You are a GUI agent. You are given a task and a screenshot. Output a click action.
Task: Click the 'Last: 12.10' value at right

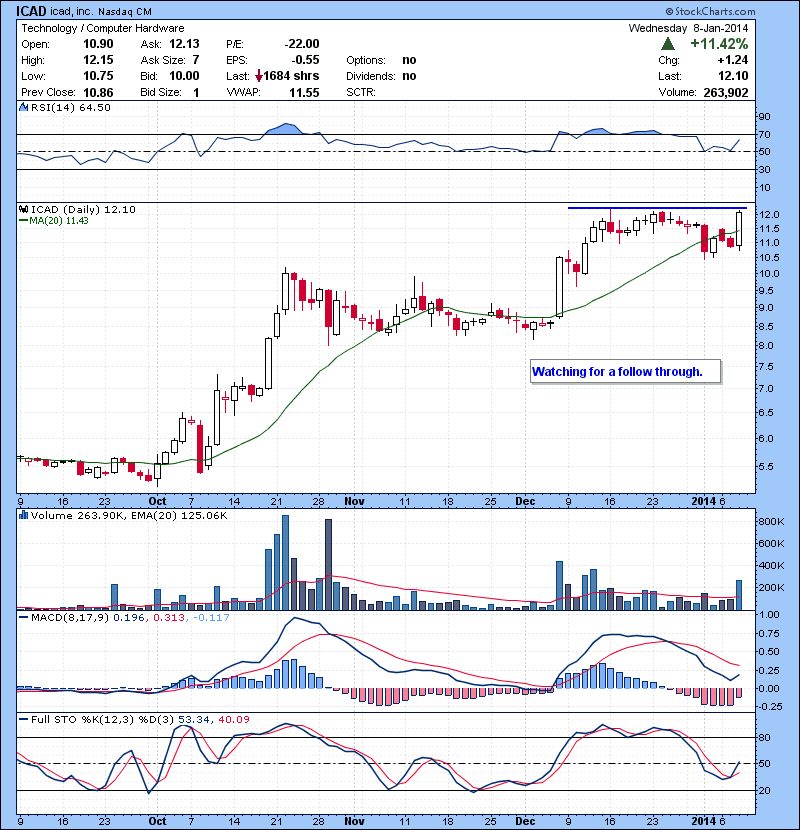click(x=733, y=76)
